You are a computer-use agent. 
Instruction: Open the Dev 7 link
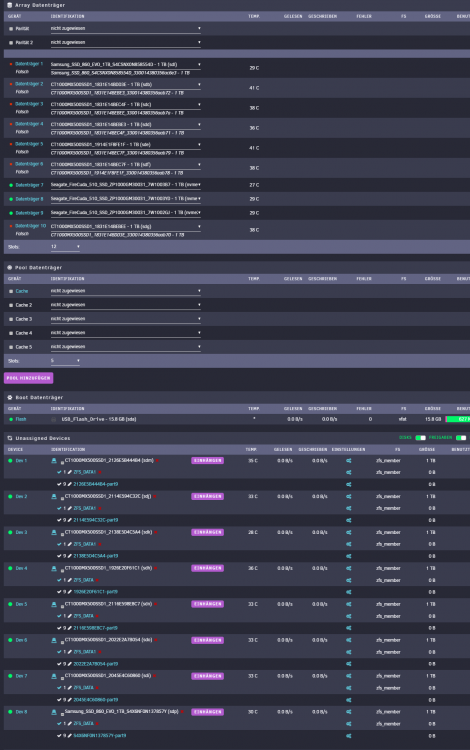tap(21, 676)
